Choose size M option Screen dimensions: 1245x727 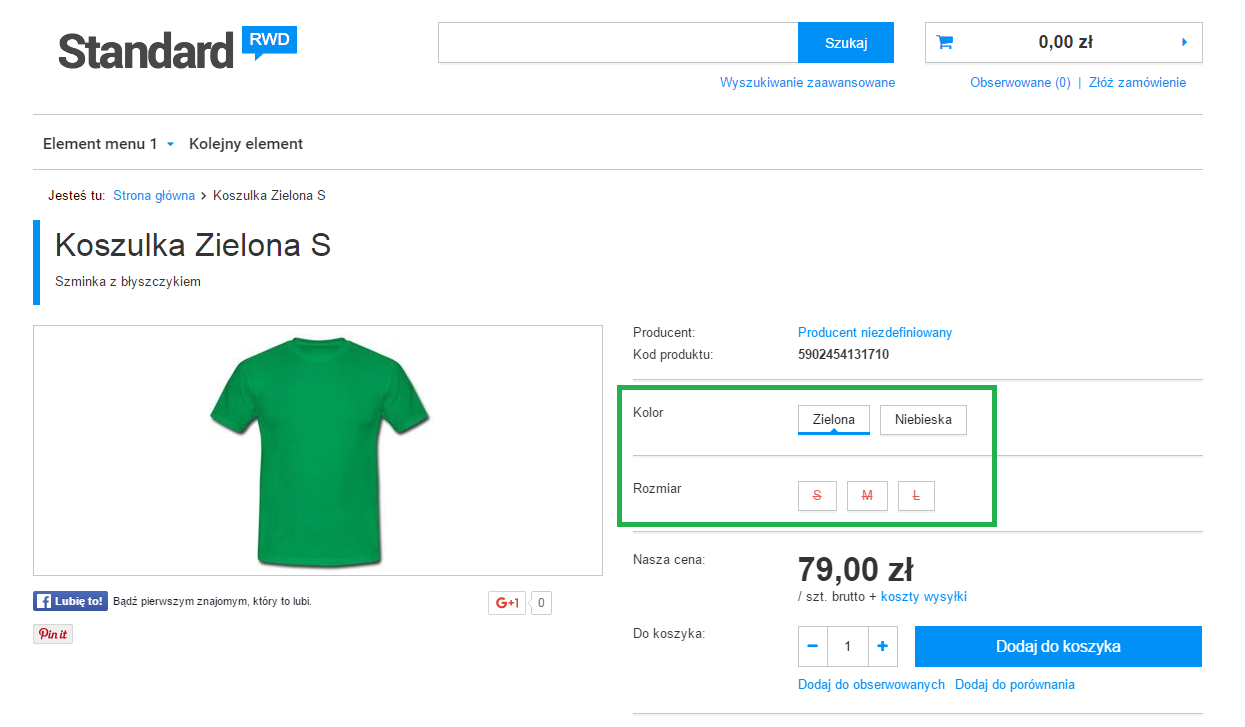[x=867, y=496]
